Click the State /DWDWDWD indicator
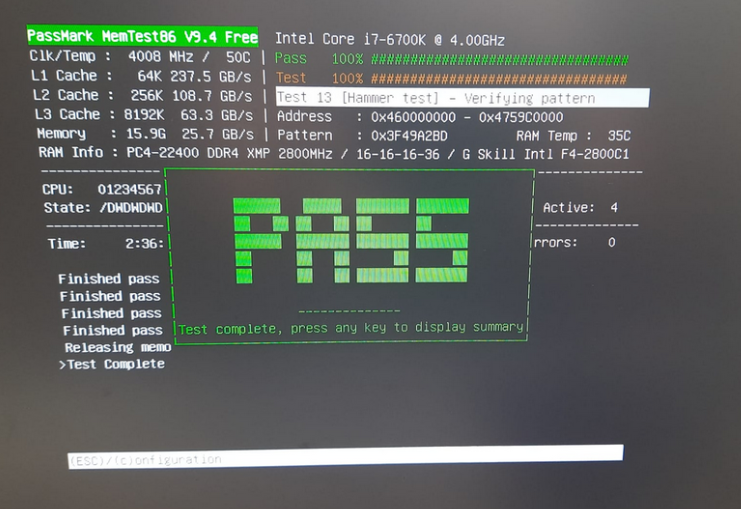This screenshot has width=741, height=509. [x=103, y=208]
